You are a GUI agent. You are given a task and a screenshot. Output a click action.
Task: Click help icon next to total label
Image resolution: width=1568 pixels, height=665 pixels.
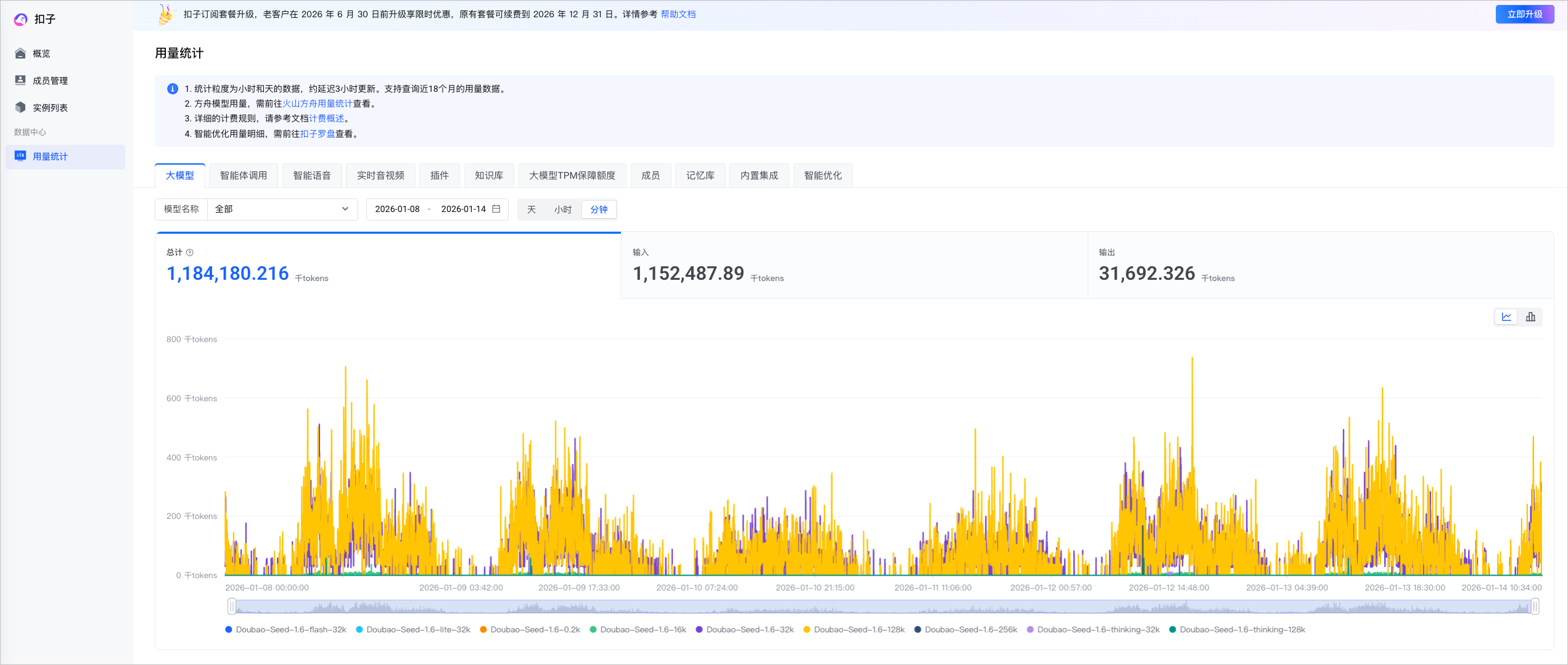[190, 253]
